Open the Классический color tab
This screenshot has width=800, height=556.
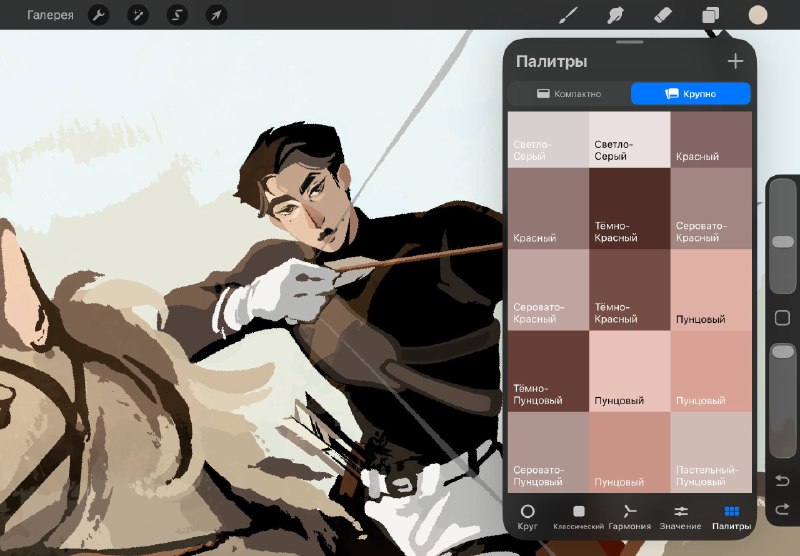pos(579,517)
